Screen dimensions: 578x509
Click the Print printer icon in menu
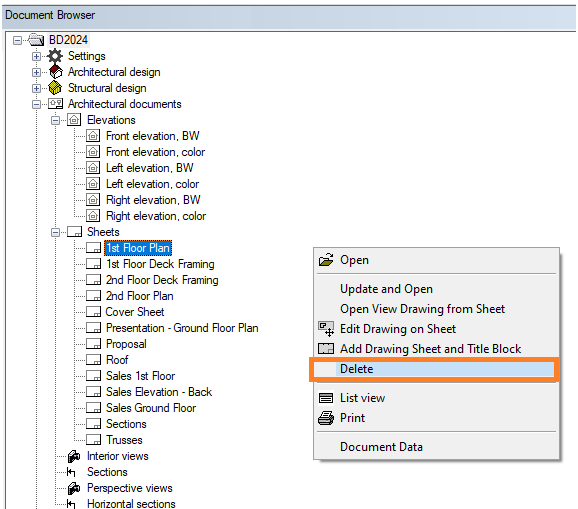326,418
